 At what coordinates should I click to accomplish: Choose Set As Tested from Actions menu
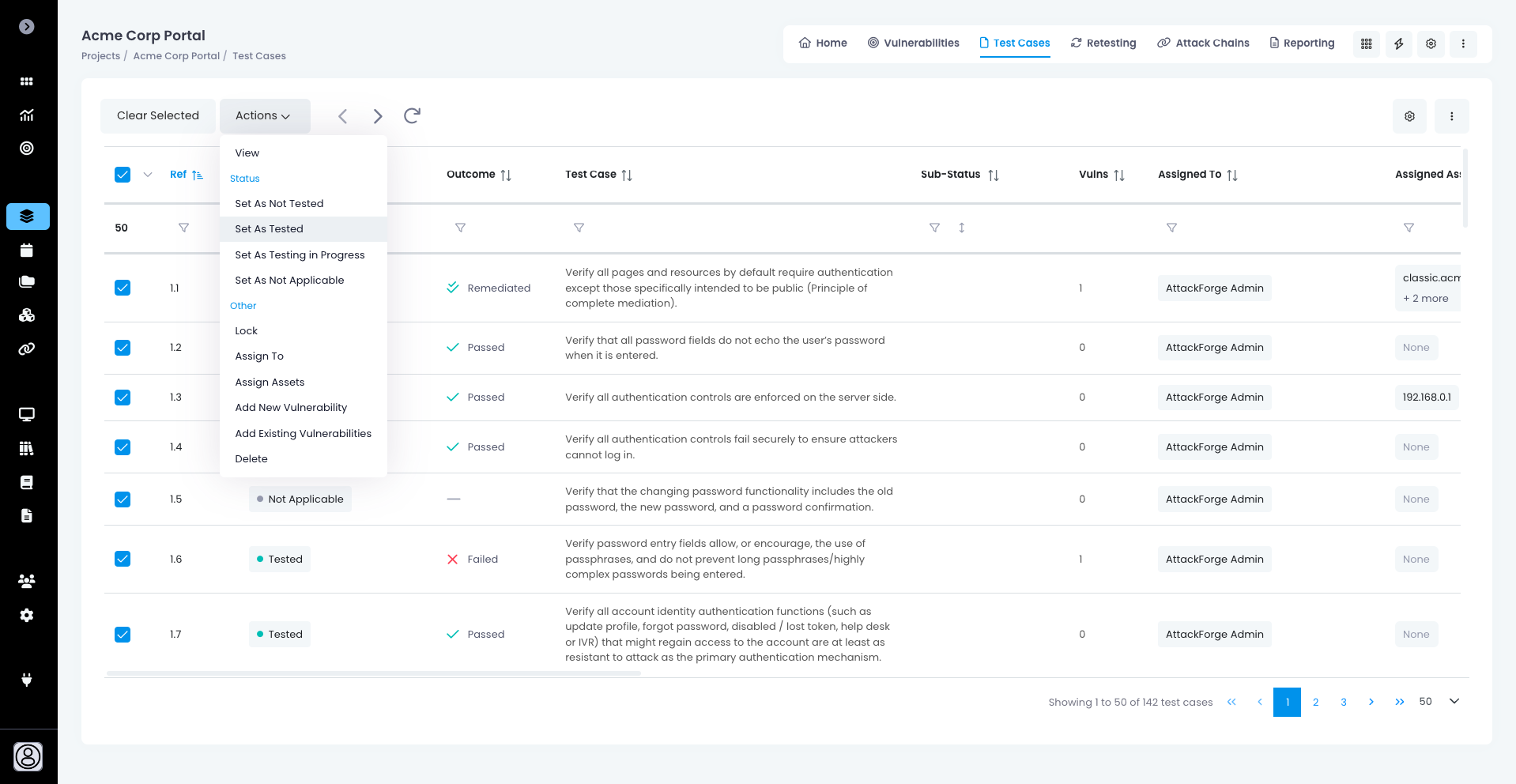(269, 229)
